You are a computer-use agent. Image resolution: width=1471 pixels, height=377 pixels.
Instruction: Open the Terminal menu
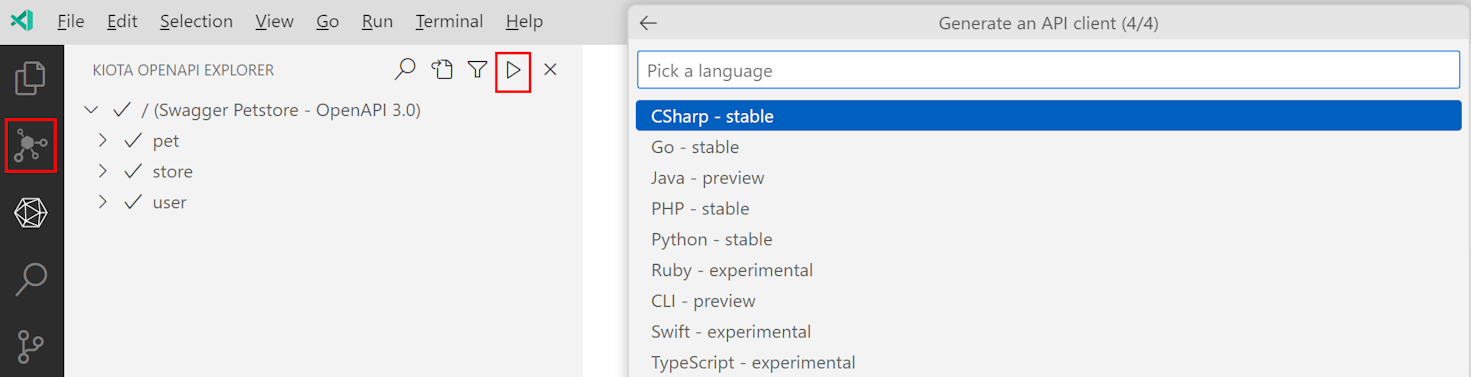[449, 21]
